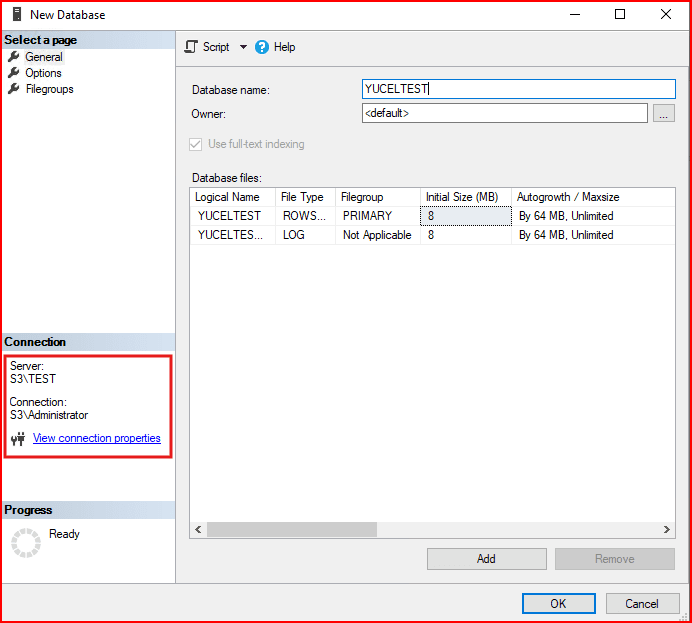The image size is (692, 623).
Task: Open the Help icon in toolbar
Action: [x=262, y=47]
